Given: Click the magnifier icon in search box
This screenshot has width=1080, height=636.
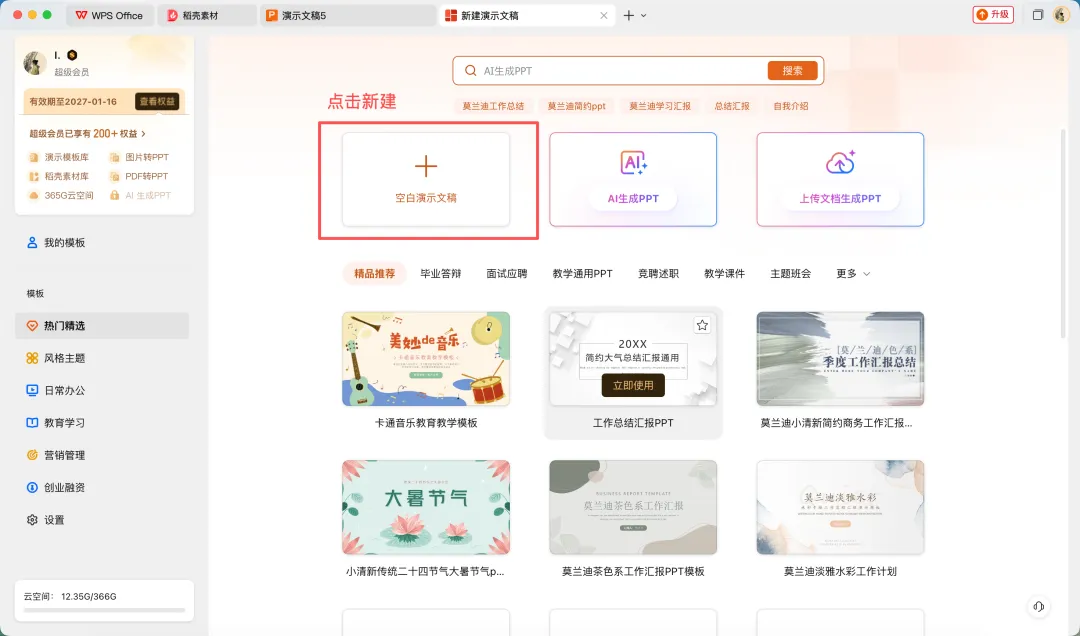Looking at the screenshot, I should [x=470, y=71].
